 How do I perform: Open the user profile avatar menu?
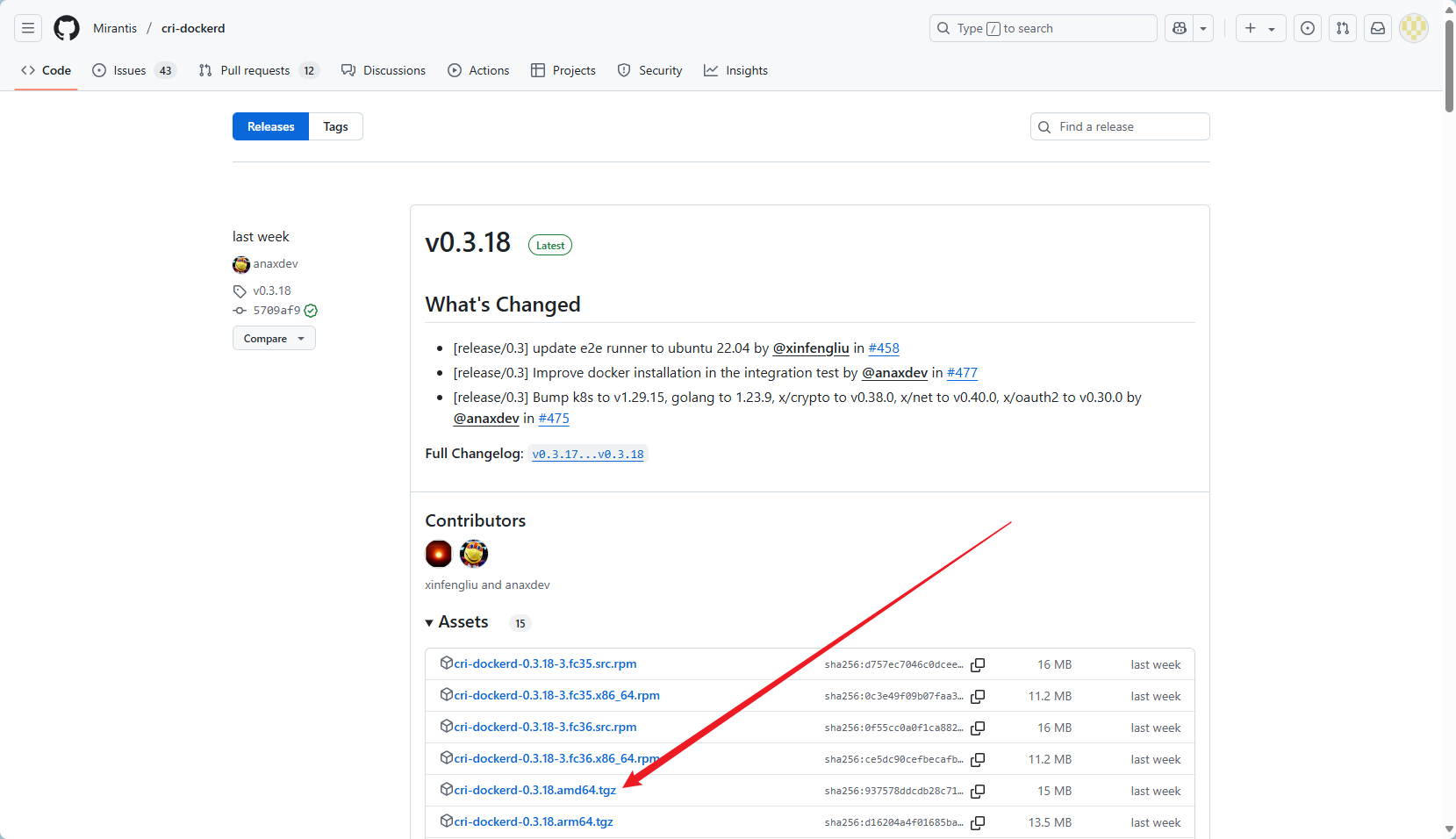tap(1414, 28)
